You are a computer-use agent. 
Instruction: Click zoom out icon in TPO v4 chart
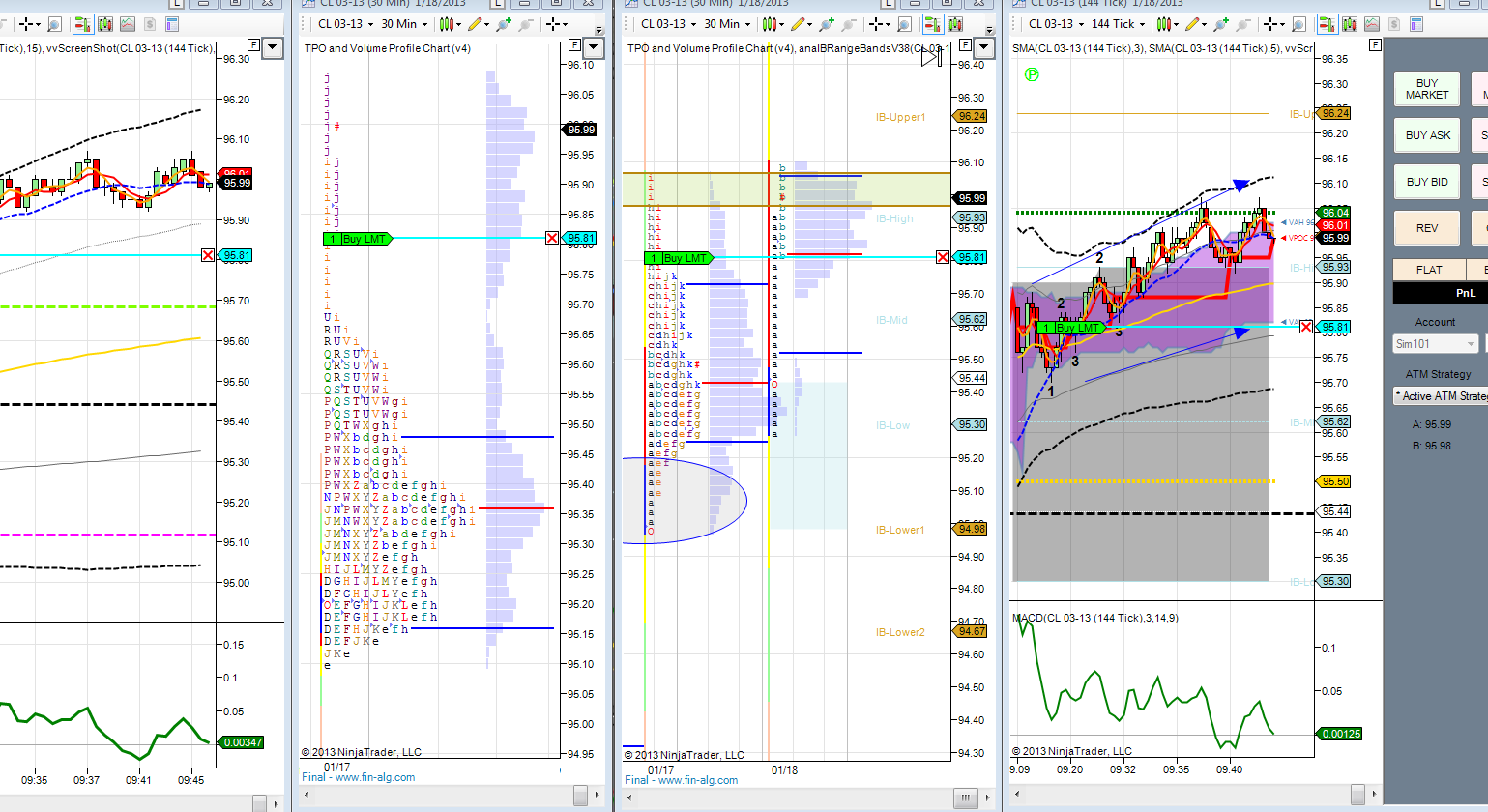tap(525, 24)
